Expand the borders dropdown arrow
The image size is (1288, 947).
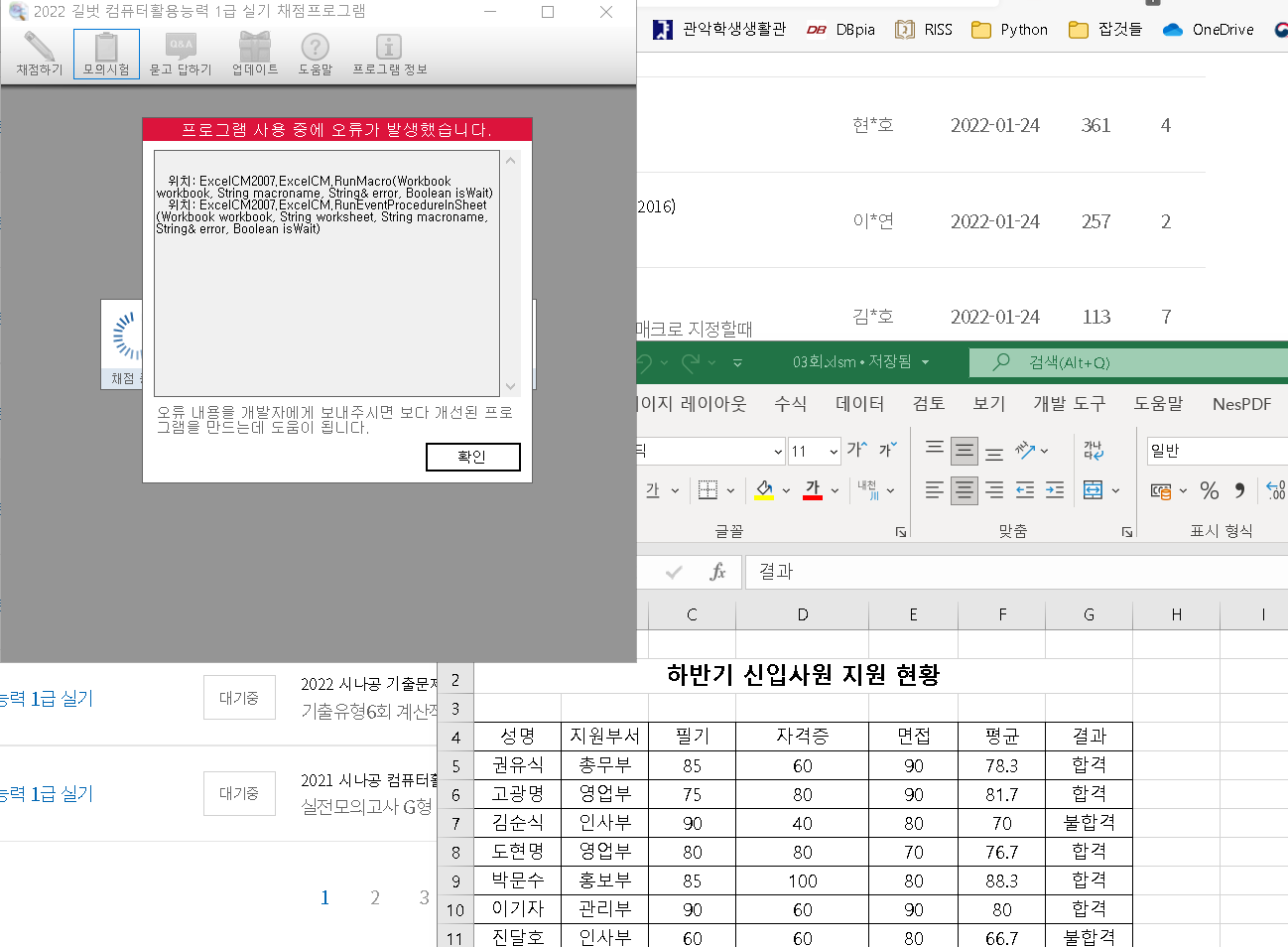coord(731,490)
